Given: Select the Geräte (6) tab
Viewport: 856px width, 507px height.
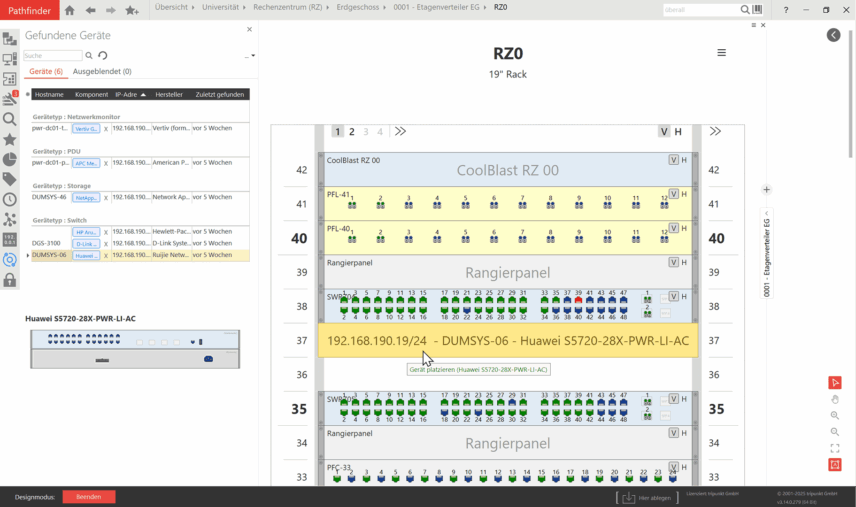Looking at the screenshot, I should [x=46, y=72].
